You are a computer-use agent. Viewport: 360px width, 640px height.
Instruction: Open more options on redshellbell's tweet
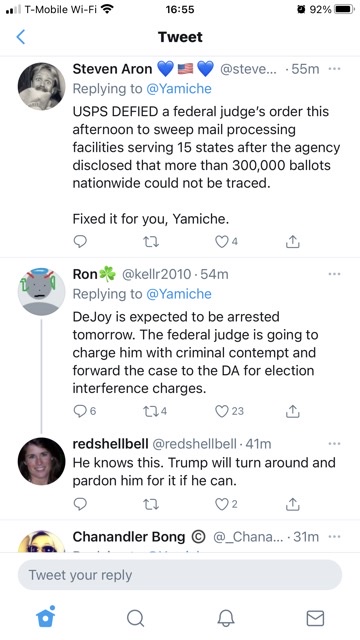334,444
